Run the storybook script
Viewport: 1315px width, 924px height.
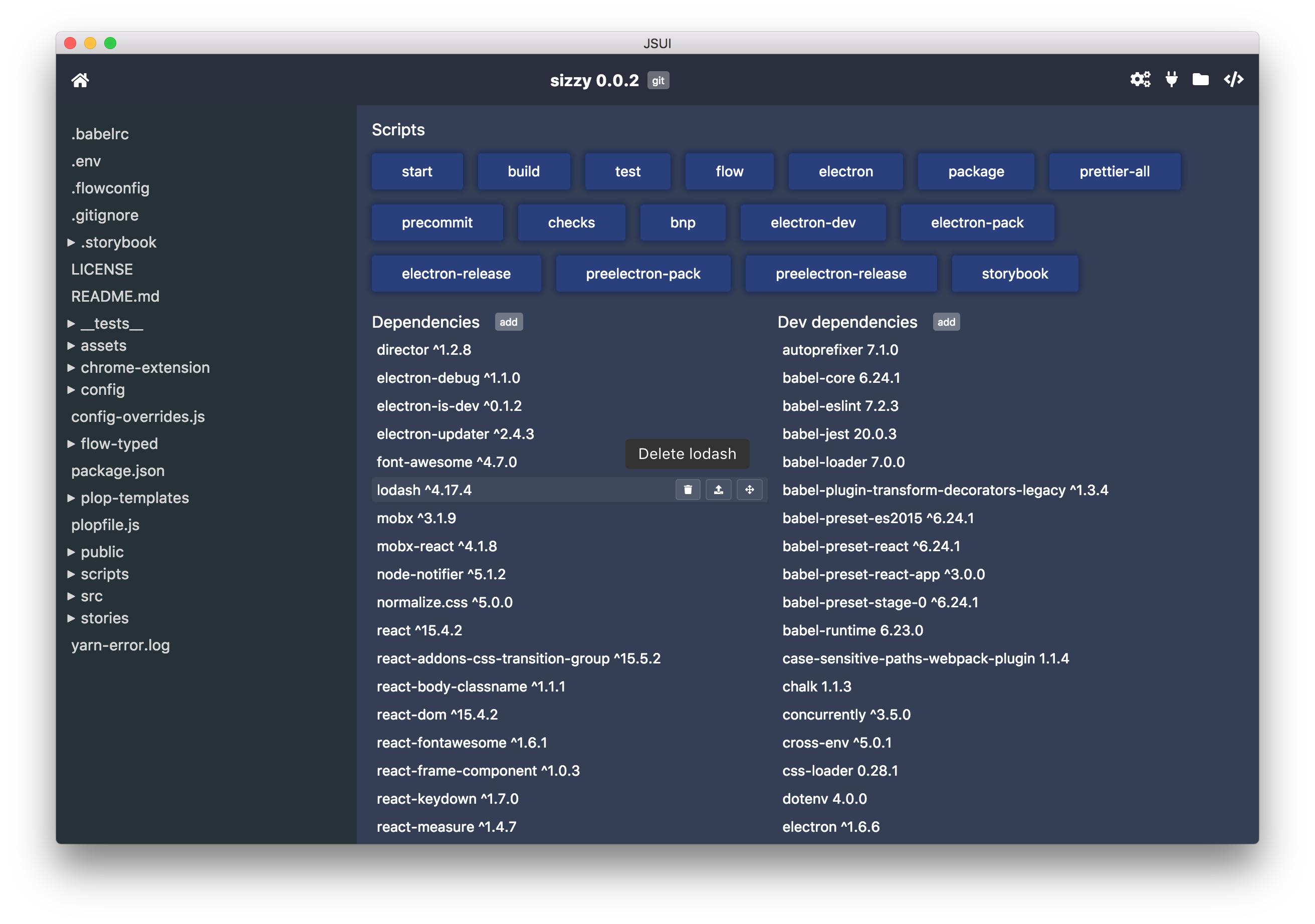1014,274
